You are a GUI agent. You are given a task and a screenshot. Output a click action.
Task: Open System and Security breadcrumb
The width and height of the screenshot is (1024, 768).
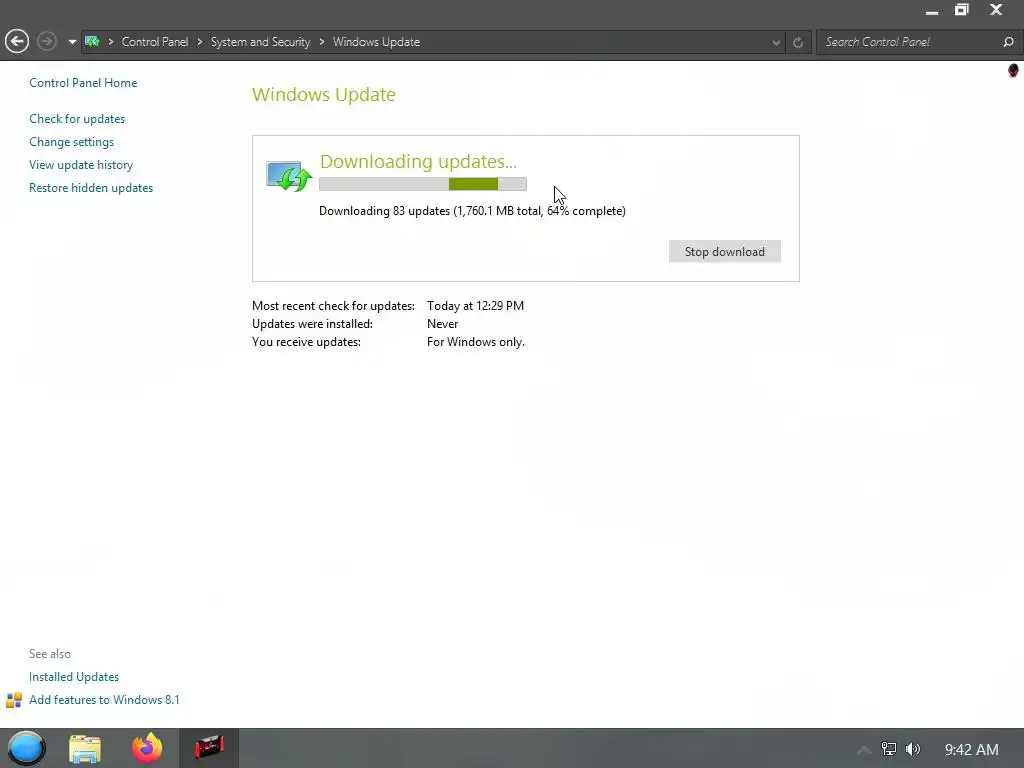click(x=260, y=42)
